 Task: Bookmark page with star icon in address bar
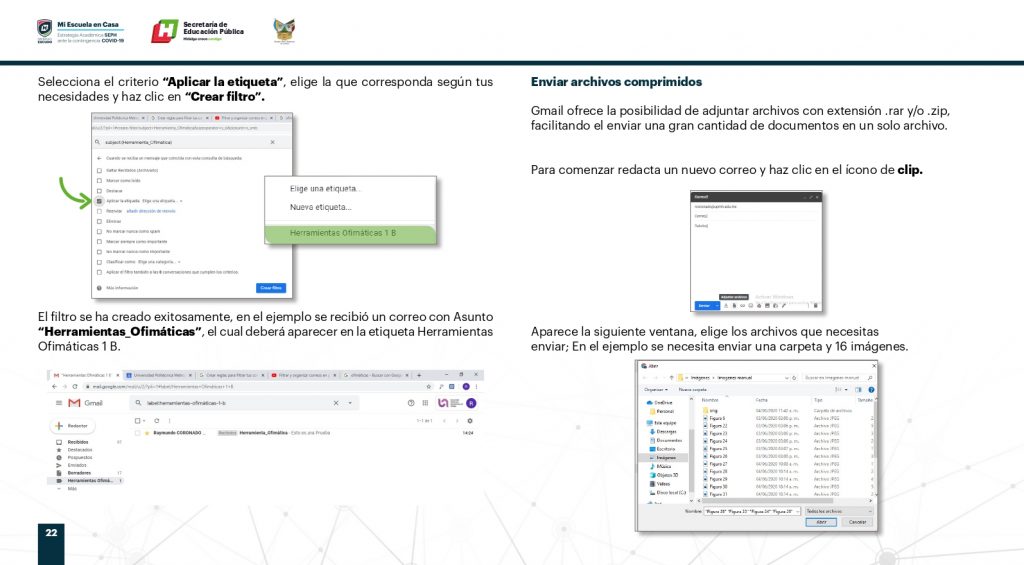click(429, 387)
